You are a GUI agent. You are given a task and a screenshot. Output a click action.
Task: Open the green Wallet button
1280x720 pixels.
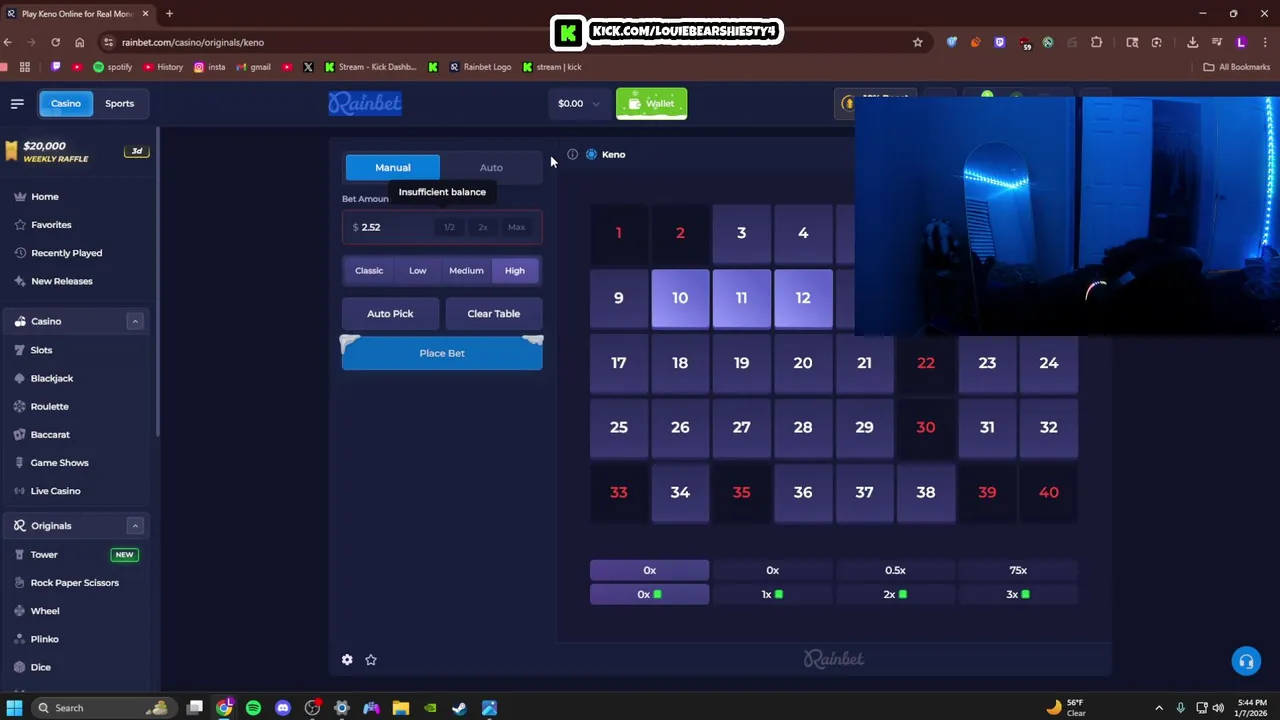click(651, 103)
